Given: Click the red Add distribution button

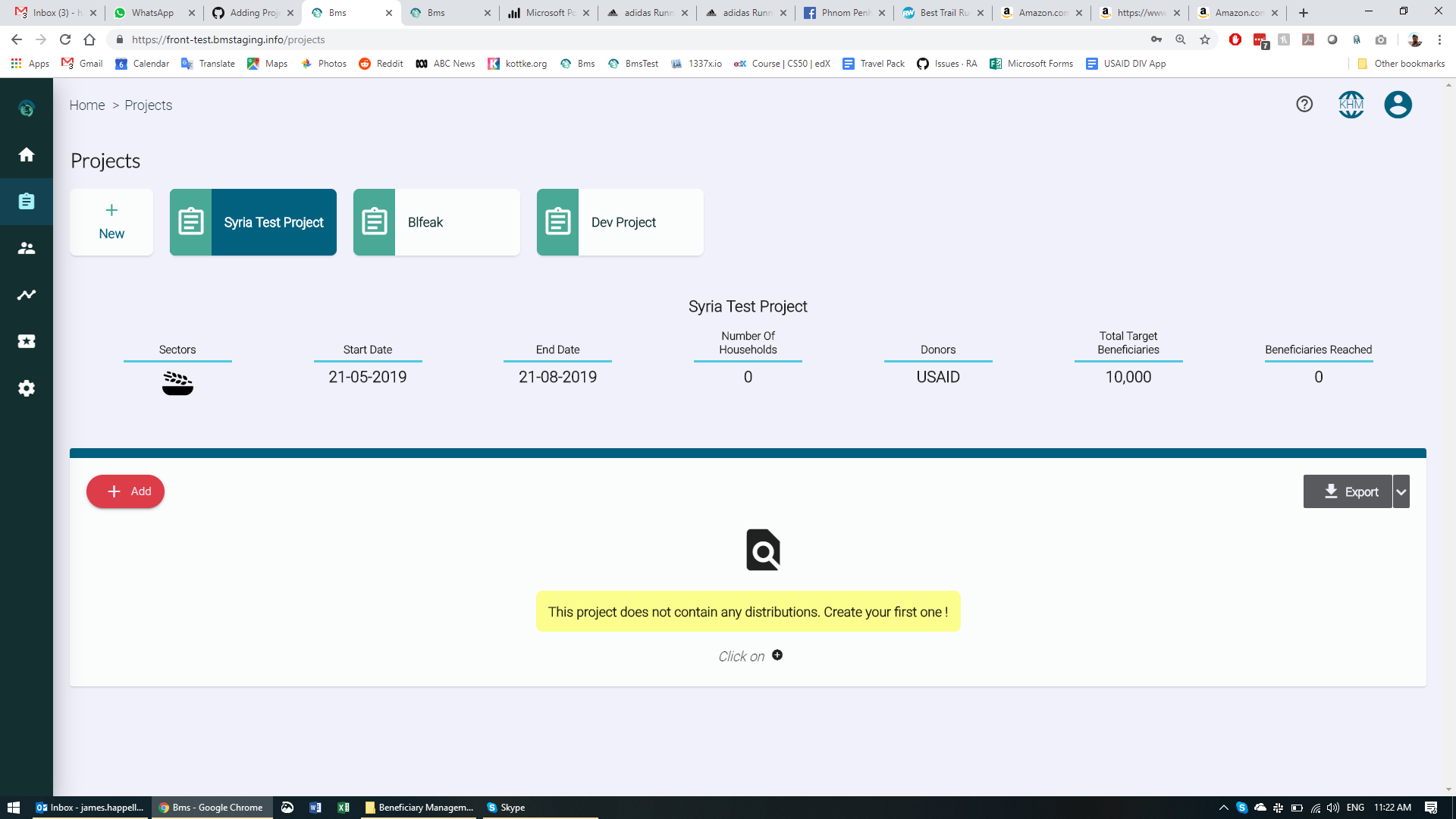Looking at the screenshot, I should pos(126,491).
